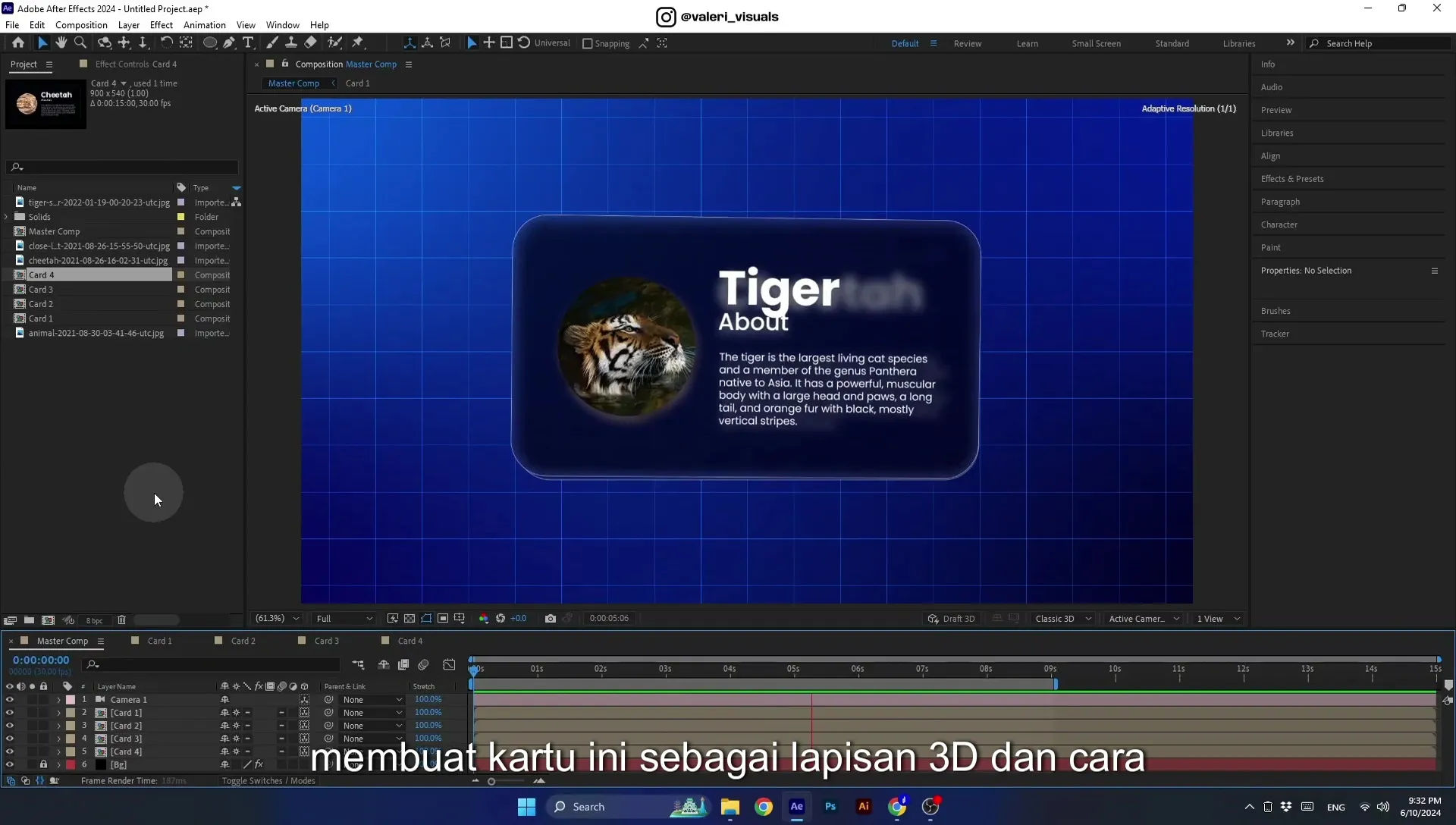
Task: Open the Graph Editor in timeline
Action: pos(449,665)
